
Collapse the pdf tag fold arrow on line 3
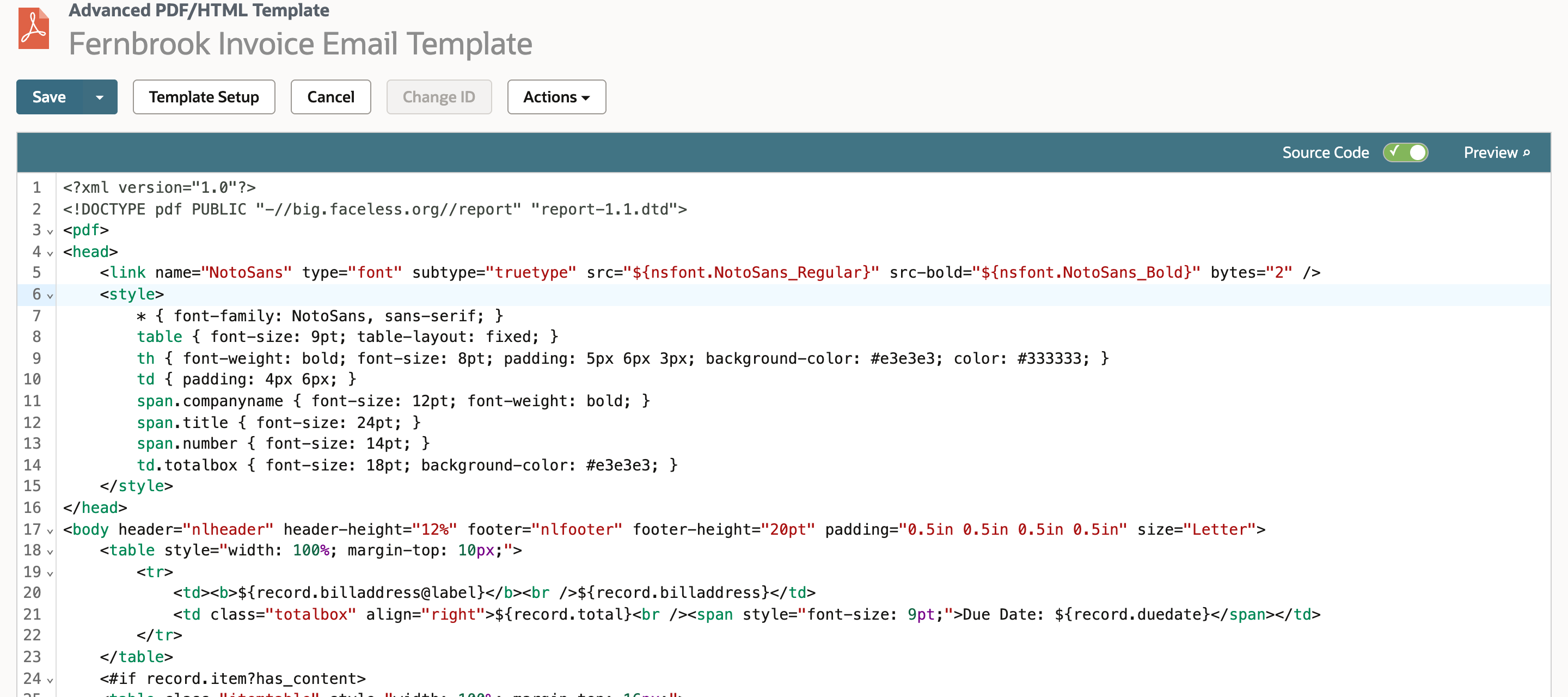(50, 231)
